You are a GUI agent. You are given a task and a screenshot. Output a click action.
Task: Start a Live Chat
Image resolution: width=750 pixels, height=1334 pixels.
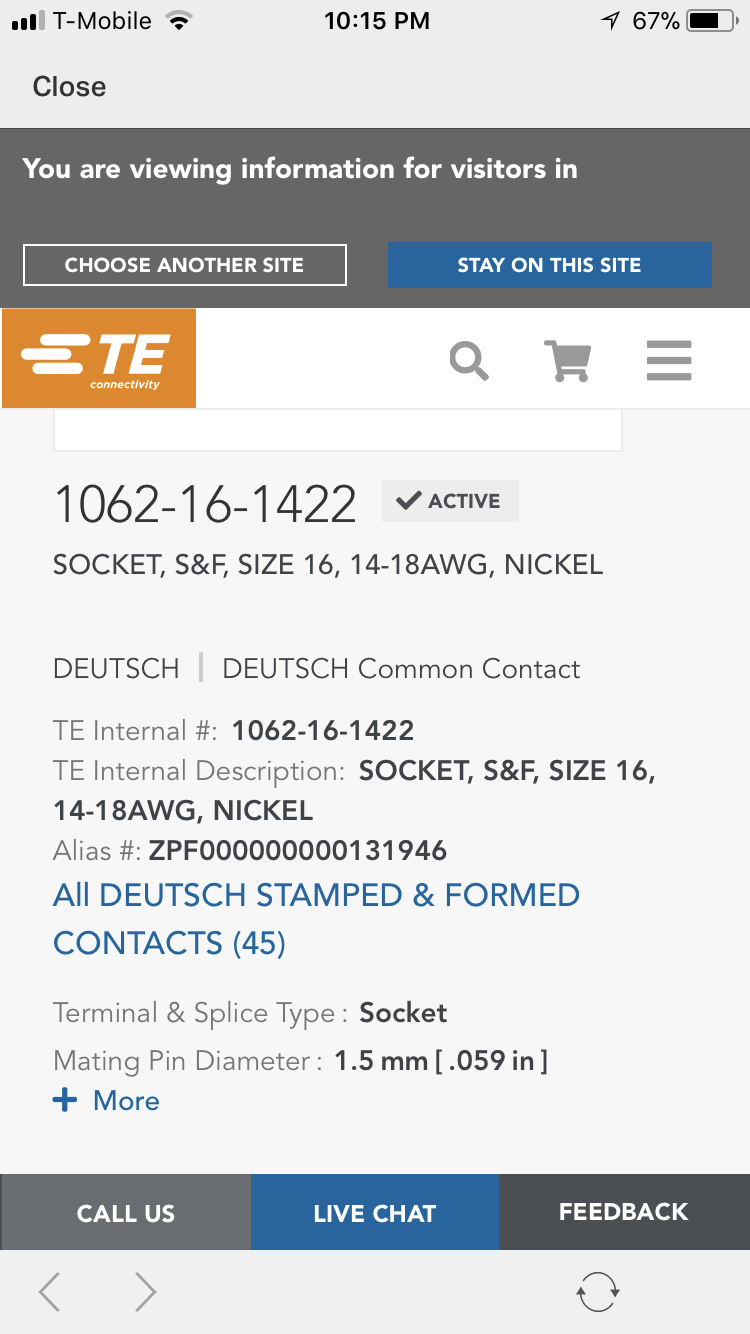tap(375, 1213)
